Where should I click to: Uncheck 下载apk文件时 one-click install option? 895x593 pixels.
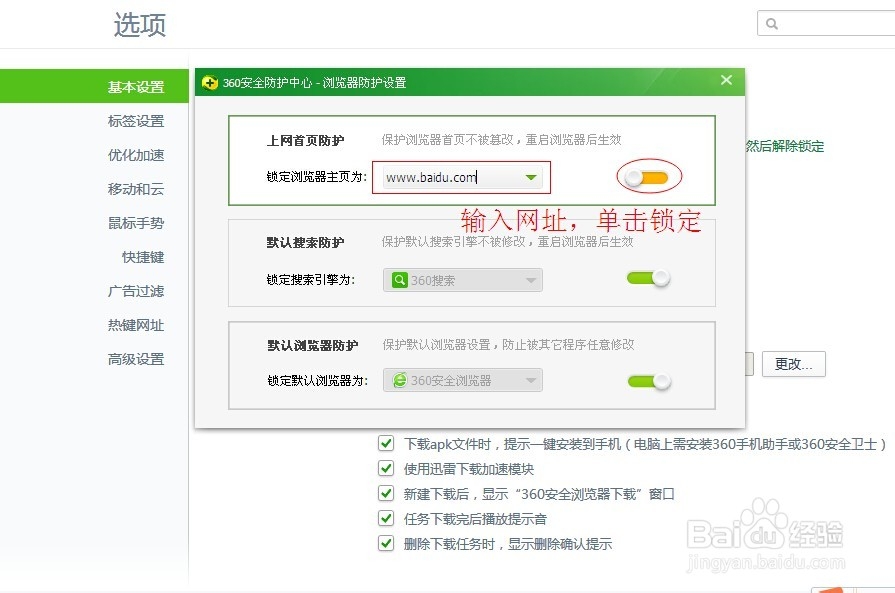pos(386,443)
